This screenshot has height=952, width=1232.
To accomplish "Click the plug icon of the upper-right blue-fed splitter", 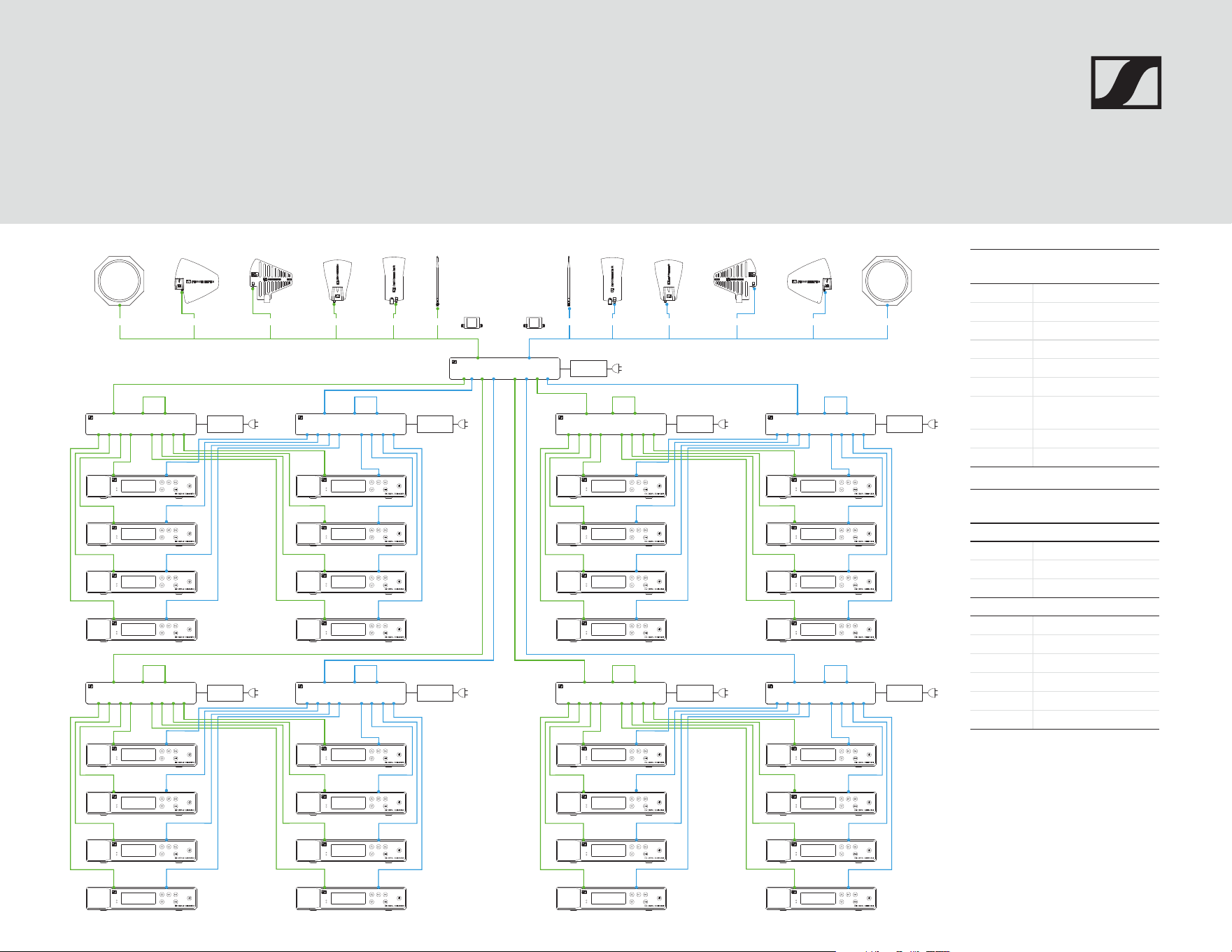I will pos(933,424).
